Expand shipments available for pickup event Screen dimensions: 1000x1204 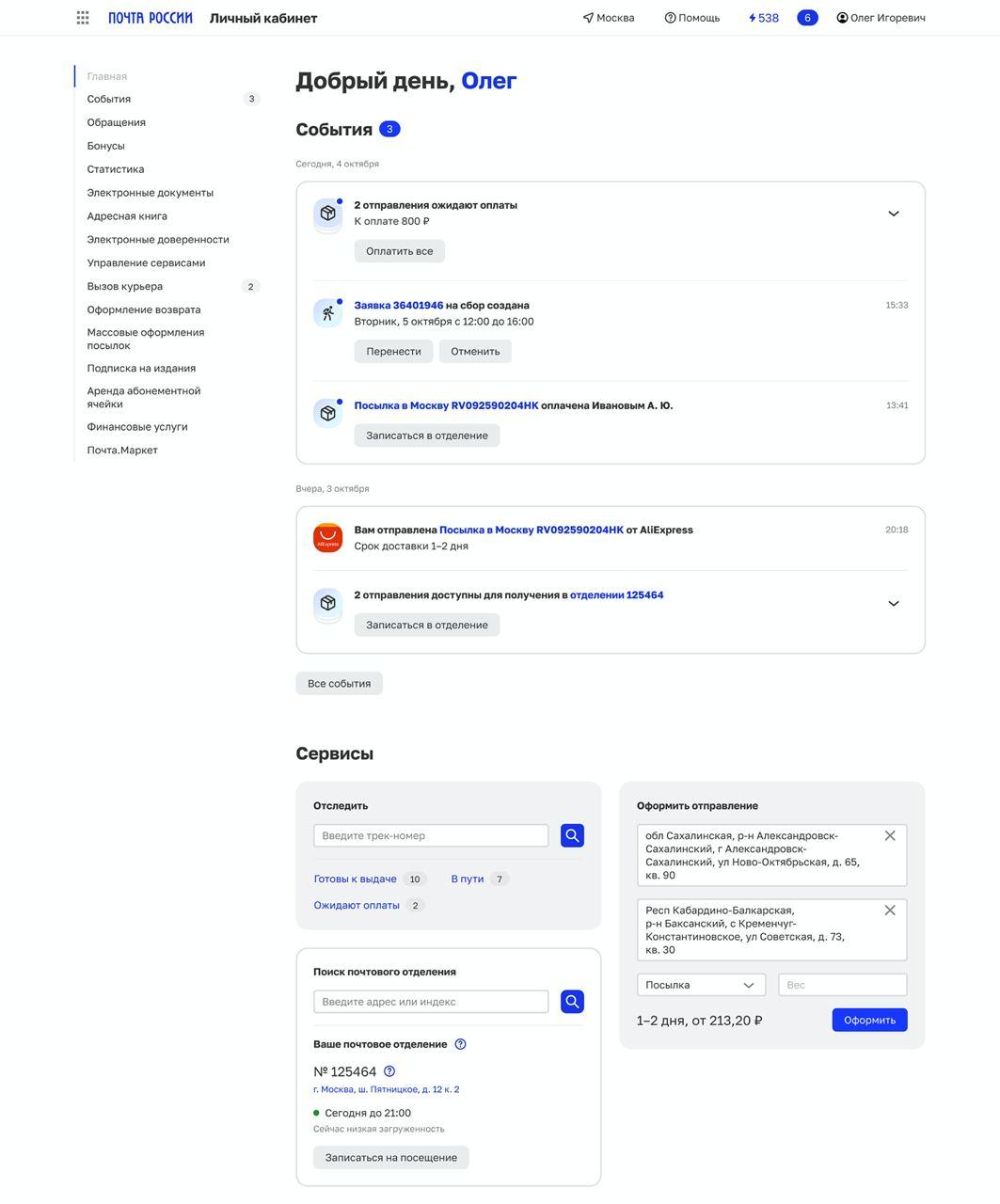(x=893, y=604)
